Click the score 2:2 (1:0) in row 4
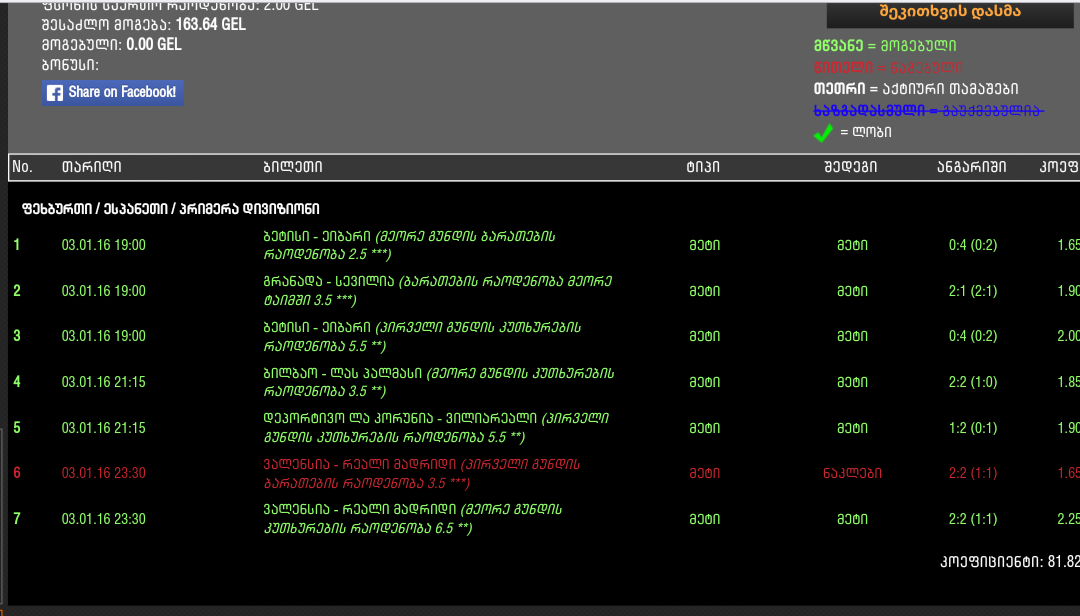Image resolution: width=1080 pixels, height=616 pixels. click(973, 382)
